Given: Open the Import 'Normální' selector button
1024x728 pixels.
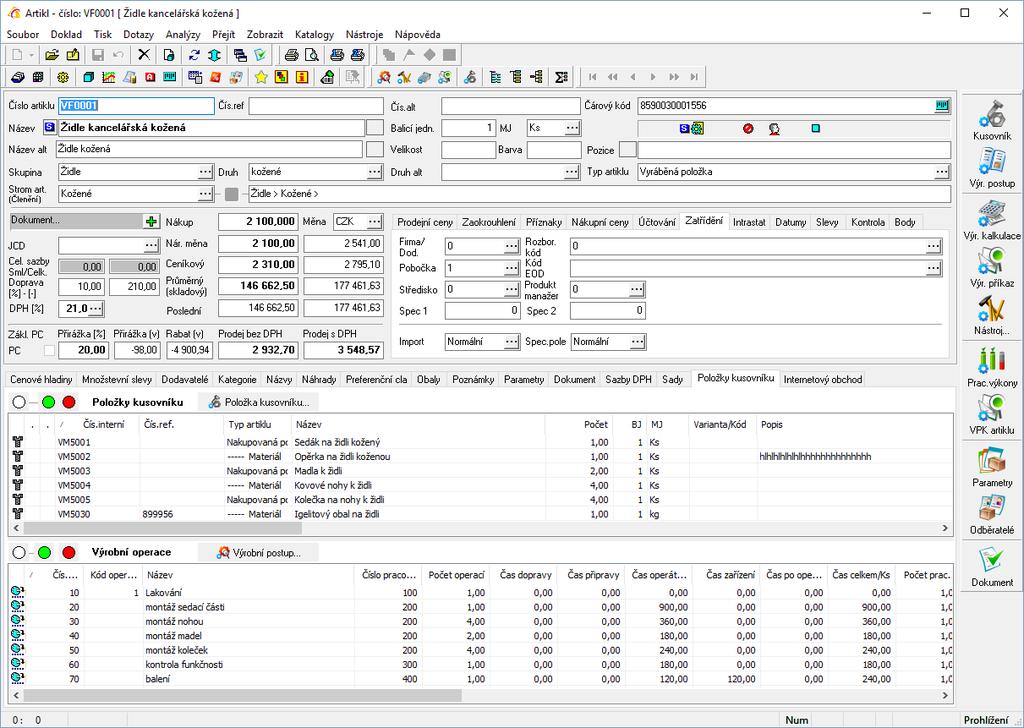Looking at the screenshot, I should 512,341.
